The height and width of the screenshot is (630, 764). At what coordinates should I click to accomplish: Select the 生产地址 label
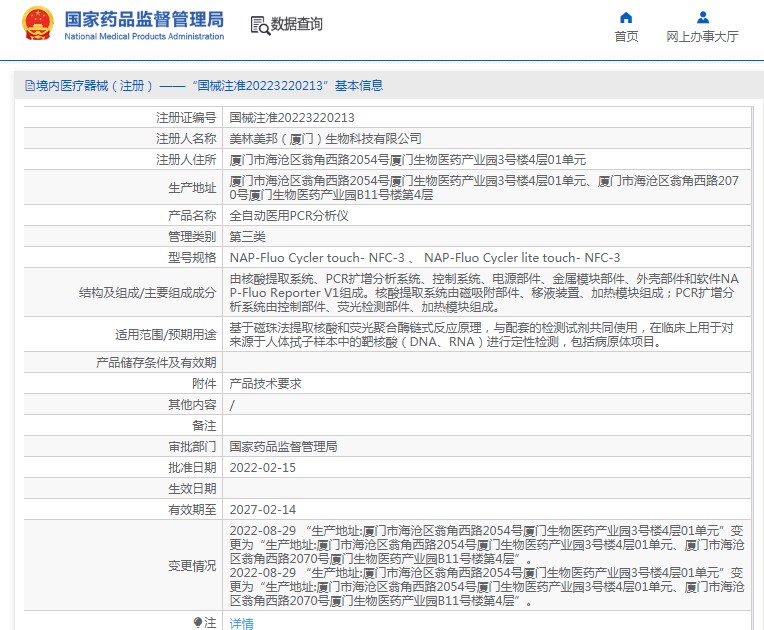click(192, 188)
